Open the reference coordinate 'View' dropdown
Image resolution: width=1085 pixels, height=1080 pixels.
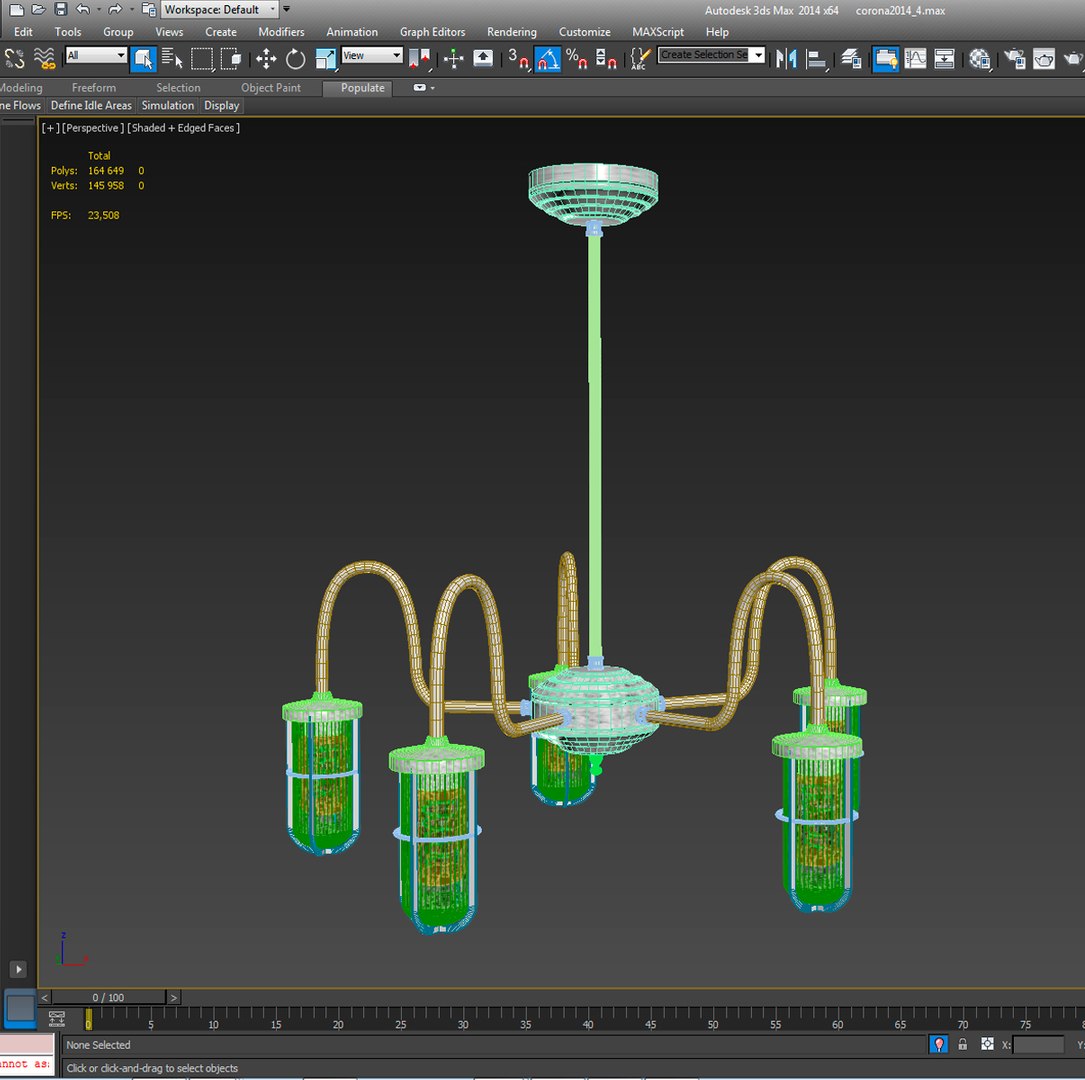point(372,55)
